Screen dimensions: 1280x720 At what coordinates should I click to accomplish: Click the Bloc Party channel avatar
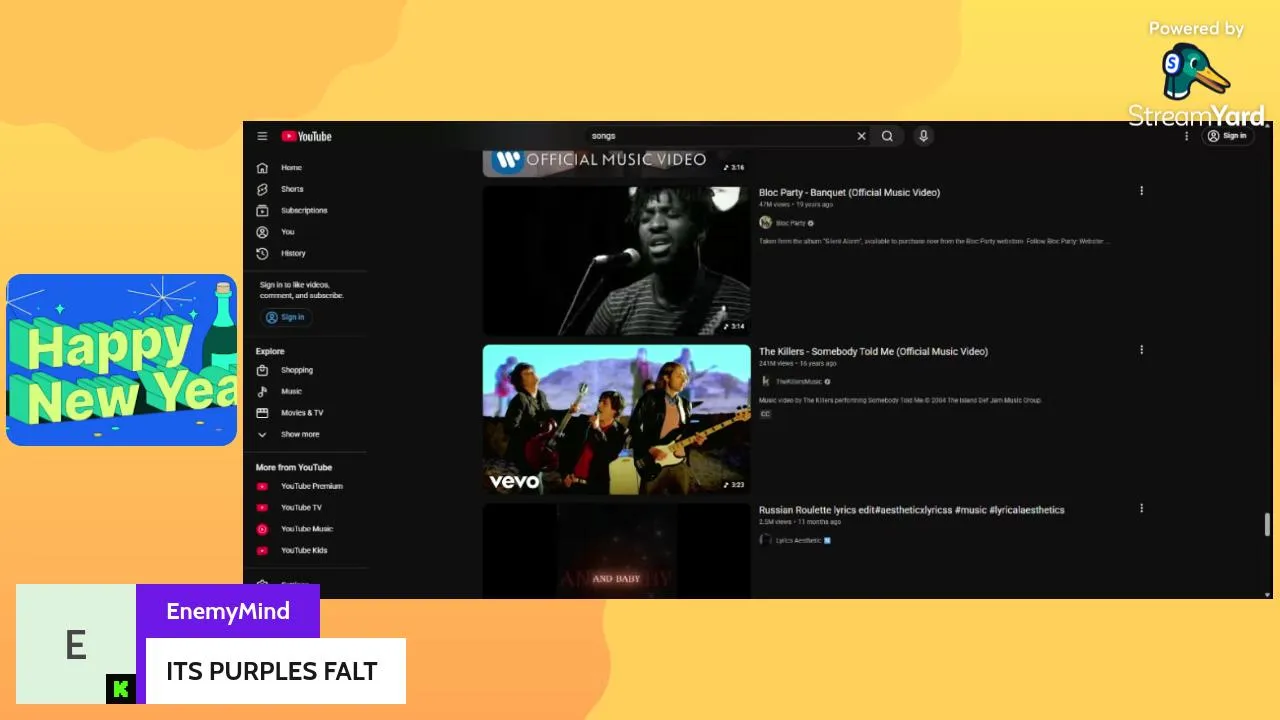point(765,223)
